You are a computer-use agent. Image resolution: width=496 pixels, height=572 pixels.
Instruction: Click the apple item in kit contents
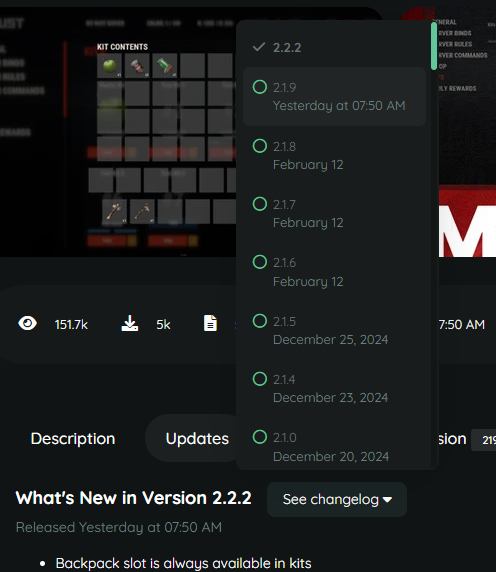coord(109,66)
